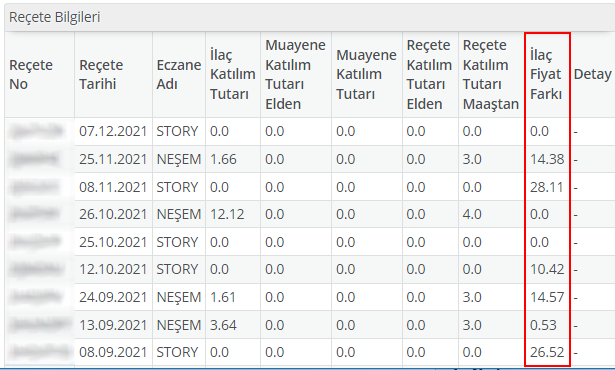Select date cell 08.09.2021
The image size is (615, 370).
[113, 352]
